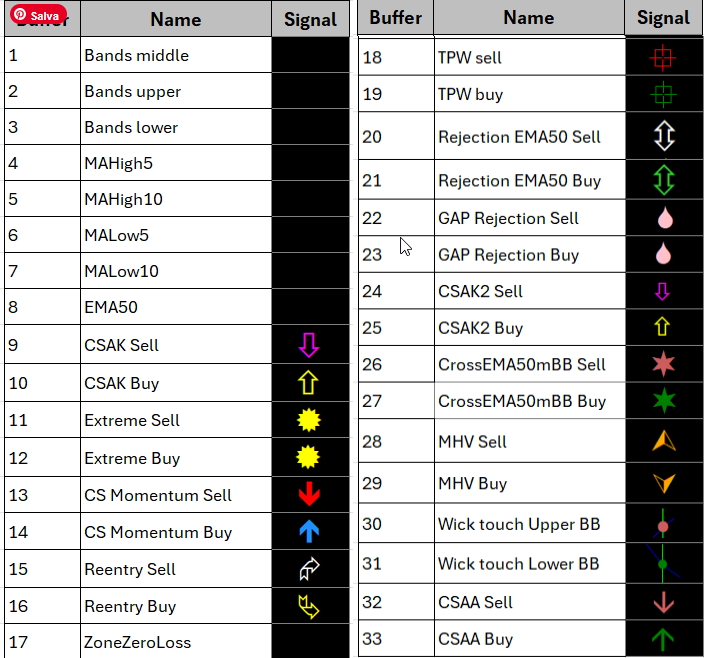Click the green star for CrossEMA50mBB Buy
Image resolution: width=704 pixels, height=658 pixels.
[664, 400]
